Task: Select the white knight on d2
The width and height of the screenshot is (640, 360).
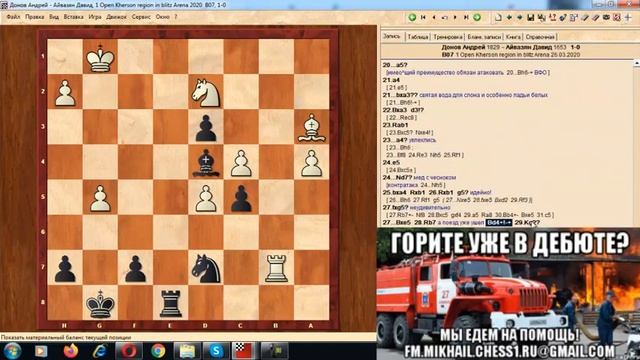Action: coord(206,92)
